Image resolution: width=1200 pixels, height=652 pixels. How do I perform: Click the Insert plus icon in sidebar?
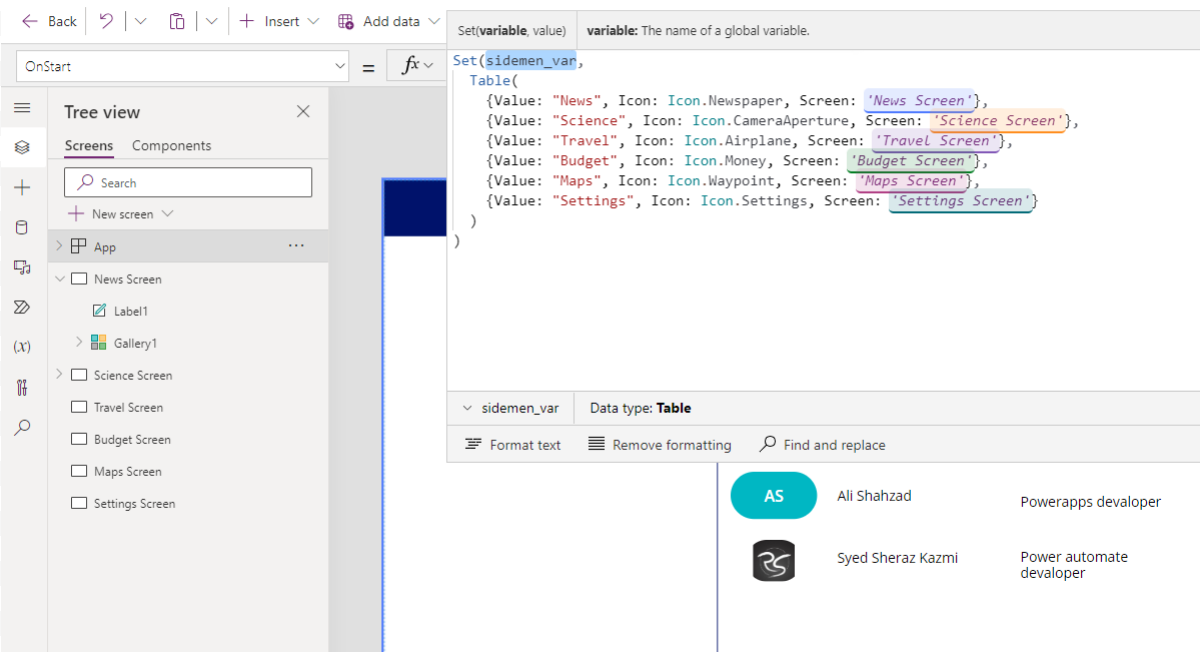pos(22,187)
